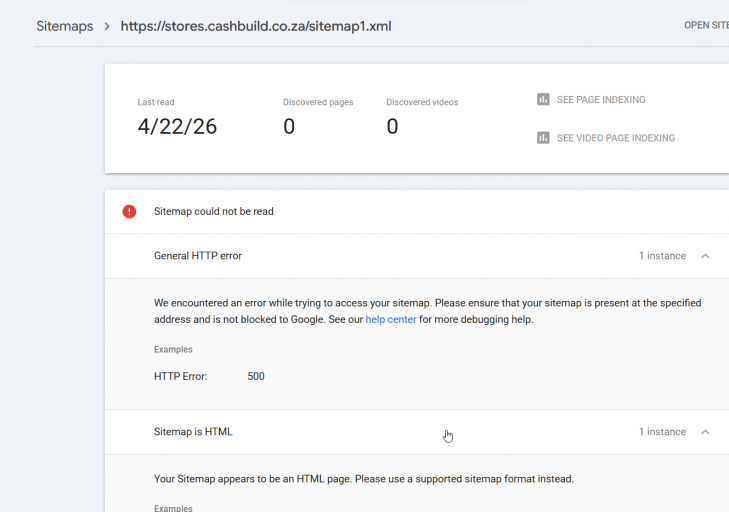This screenshot has height=512, width=729.
Task: Click the Sitemap is HTML row label
Action: 193,432
